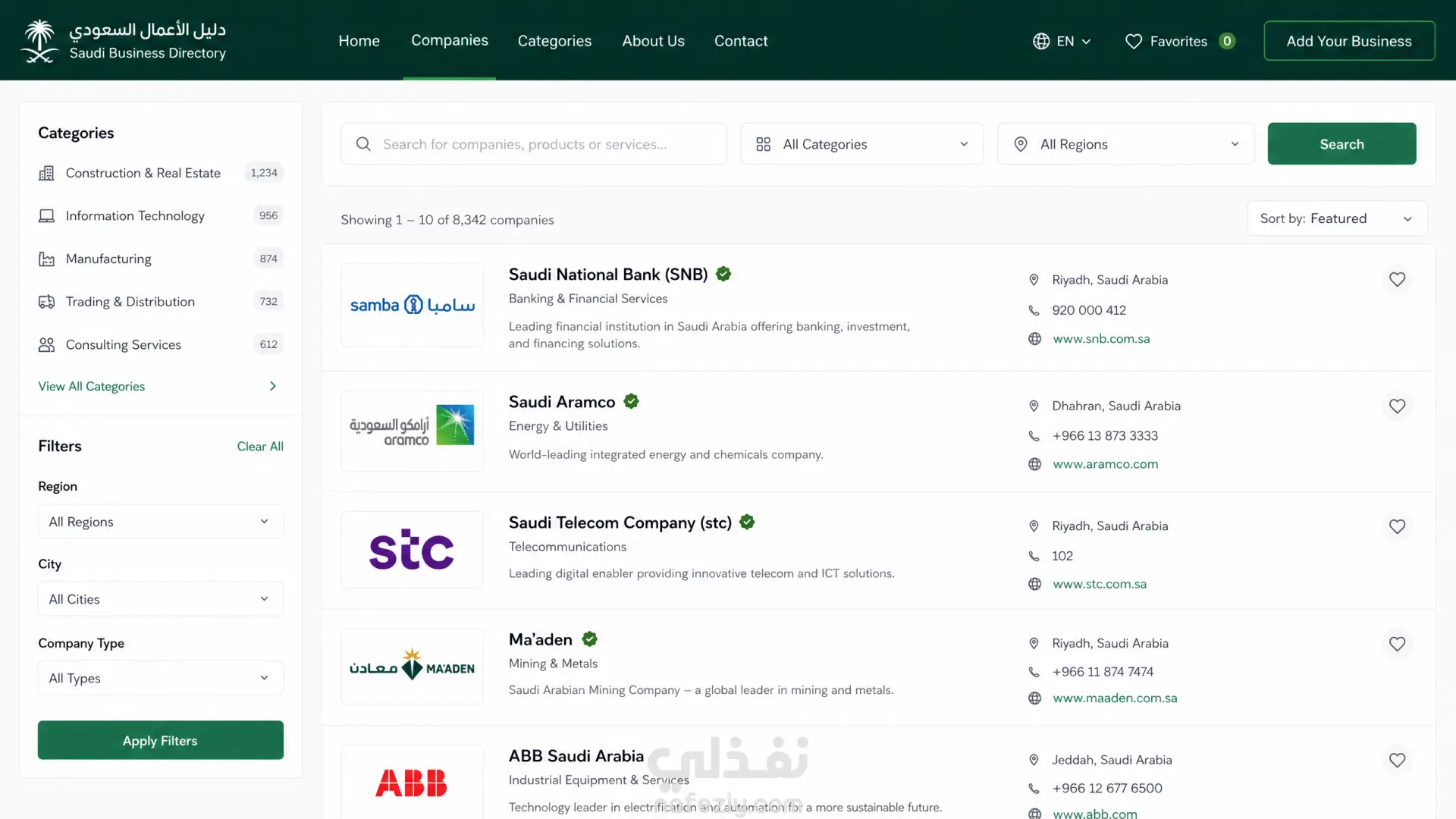Open the www.stc.com.sa website link
This screenshot has height=819, width=1456.
click(1100, 584)
